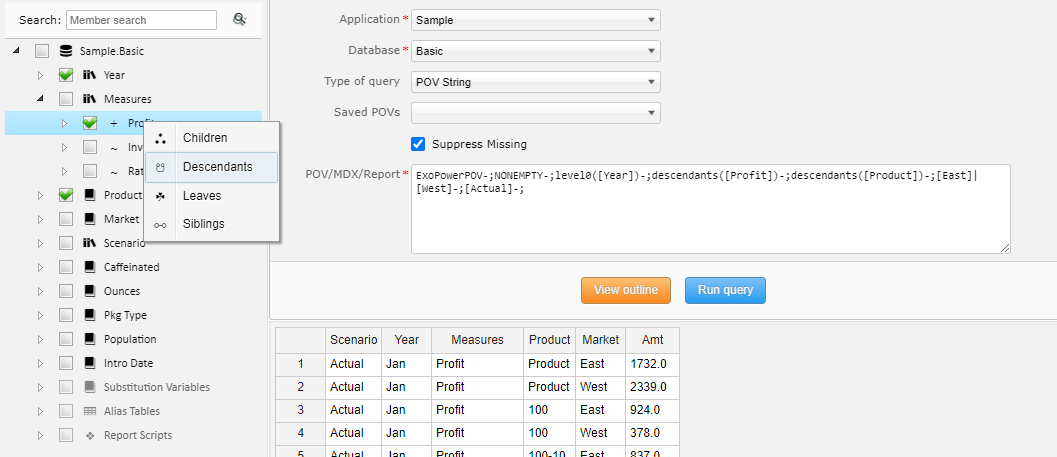Click the Product dimension book icon
The height and width of the screenshot is (457, 1057).
(90, 195)
